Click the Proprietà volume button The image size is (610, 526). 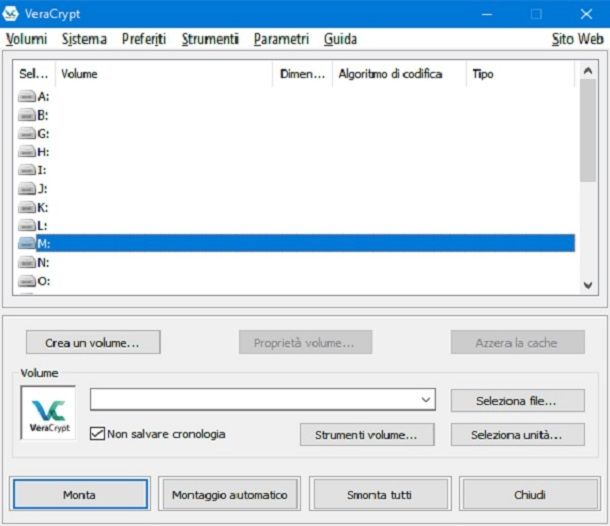(305, 342)
